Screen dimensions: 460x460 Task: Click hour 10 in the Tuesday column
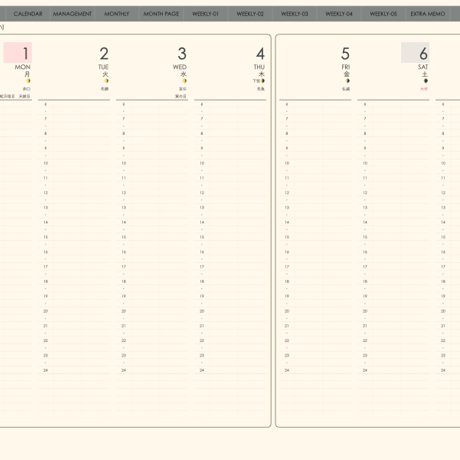[46, 163]
